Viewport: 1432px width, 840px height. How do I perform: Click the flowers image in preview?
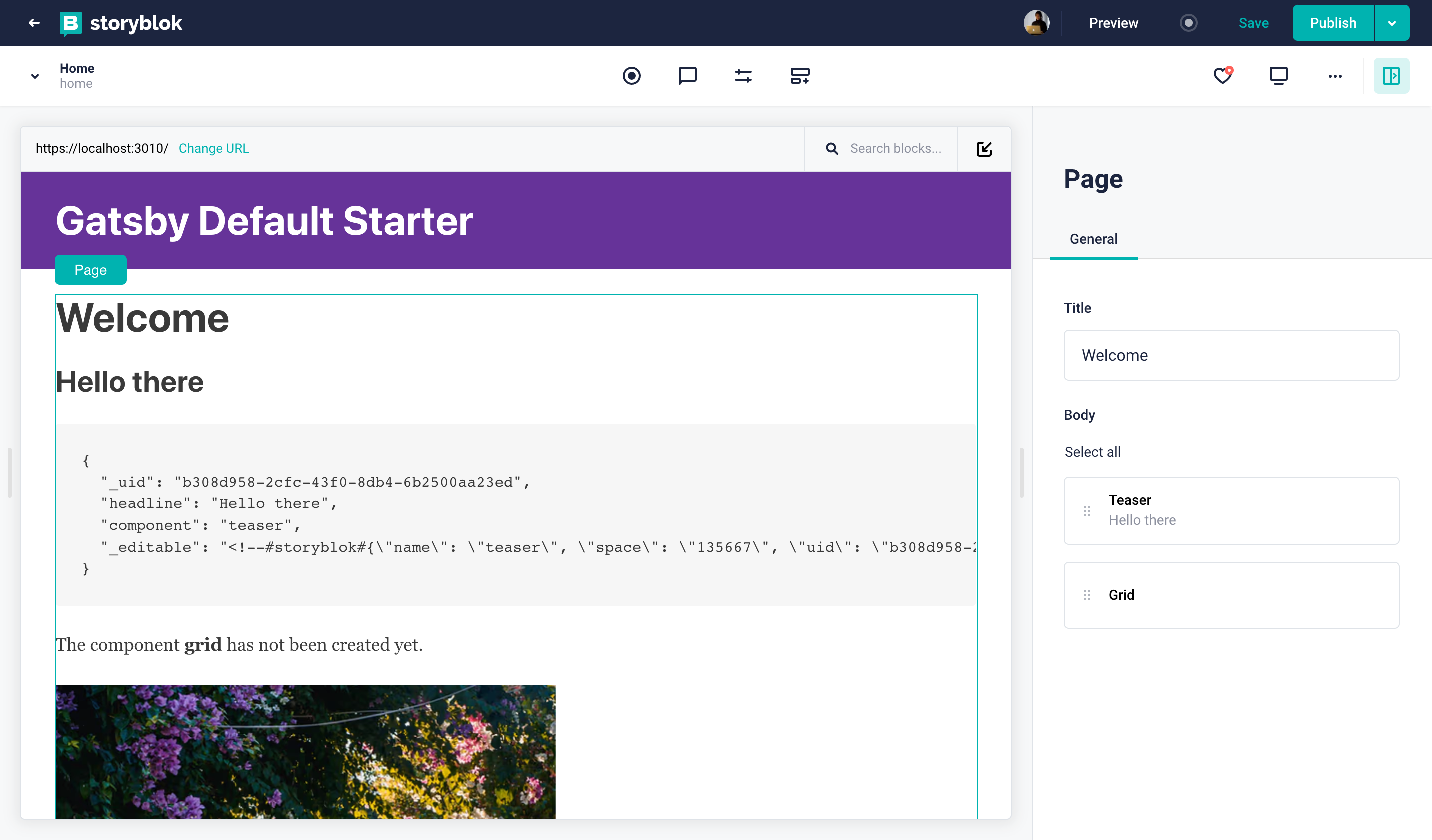click(x=305, y=751)
